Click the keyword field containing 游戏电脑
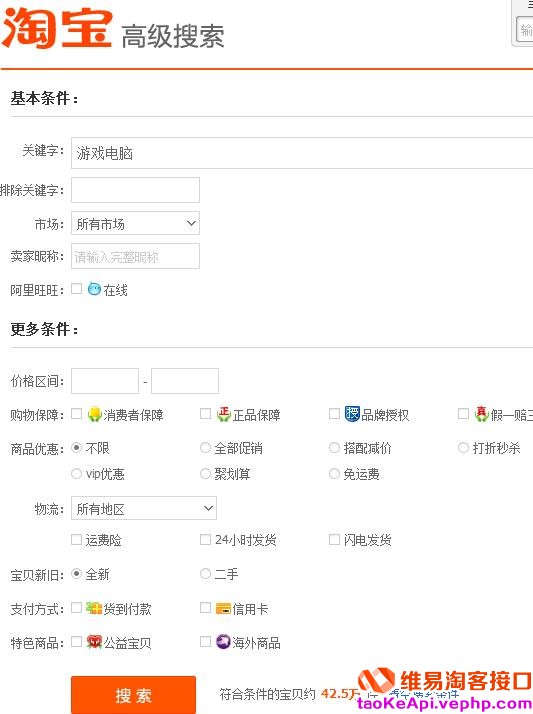Image resolution: width=533 pixels, height=714 pixels. point(302,153)
